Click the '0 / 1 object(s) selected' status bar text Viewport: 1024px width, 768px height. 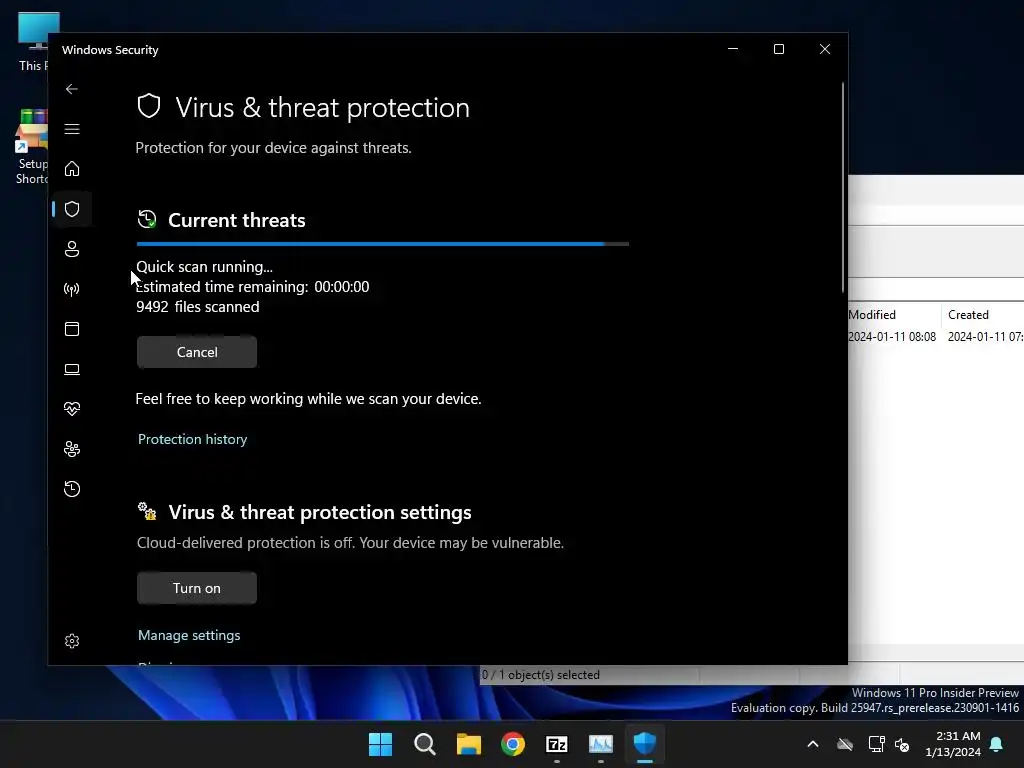tap(541, 675)
